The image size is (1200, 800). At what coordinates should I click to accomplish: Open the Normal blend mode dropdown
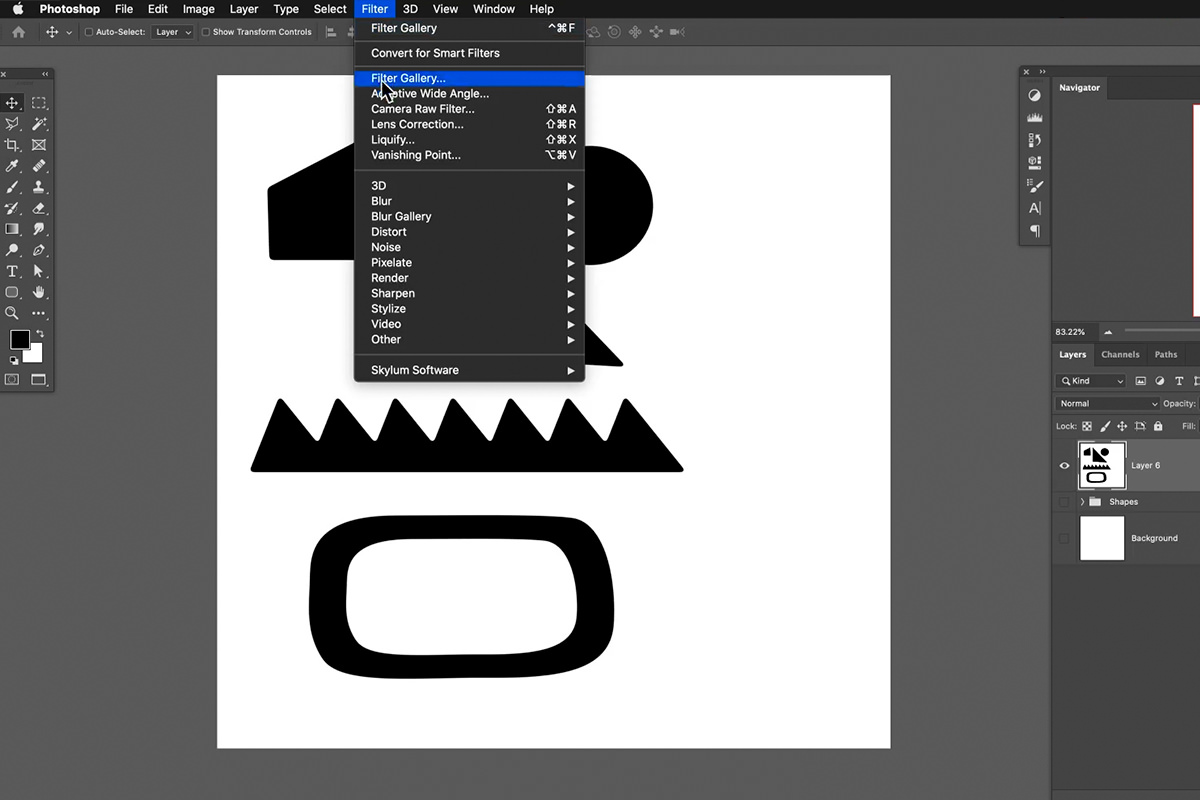coord(1107,404)
